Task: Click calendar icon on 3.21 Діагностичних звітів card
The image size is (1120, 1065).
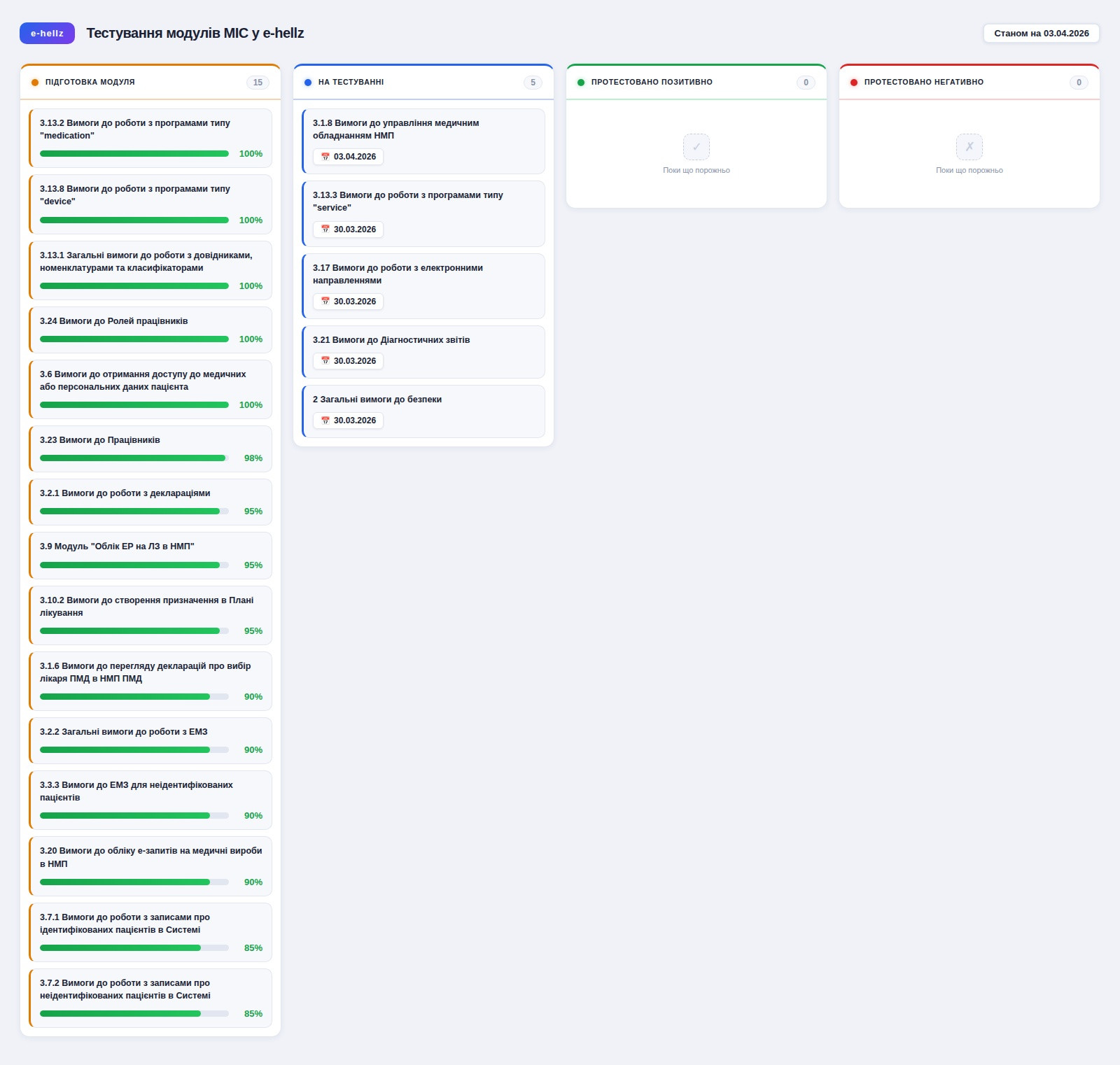Action: click(325, 361)
